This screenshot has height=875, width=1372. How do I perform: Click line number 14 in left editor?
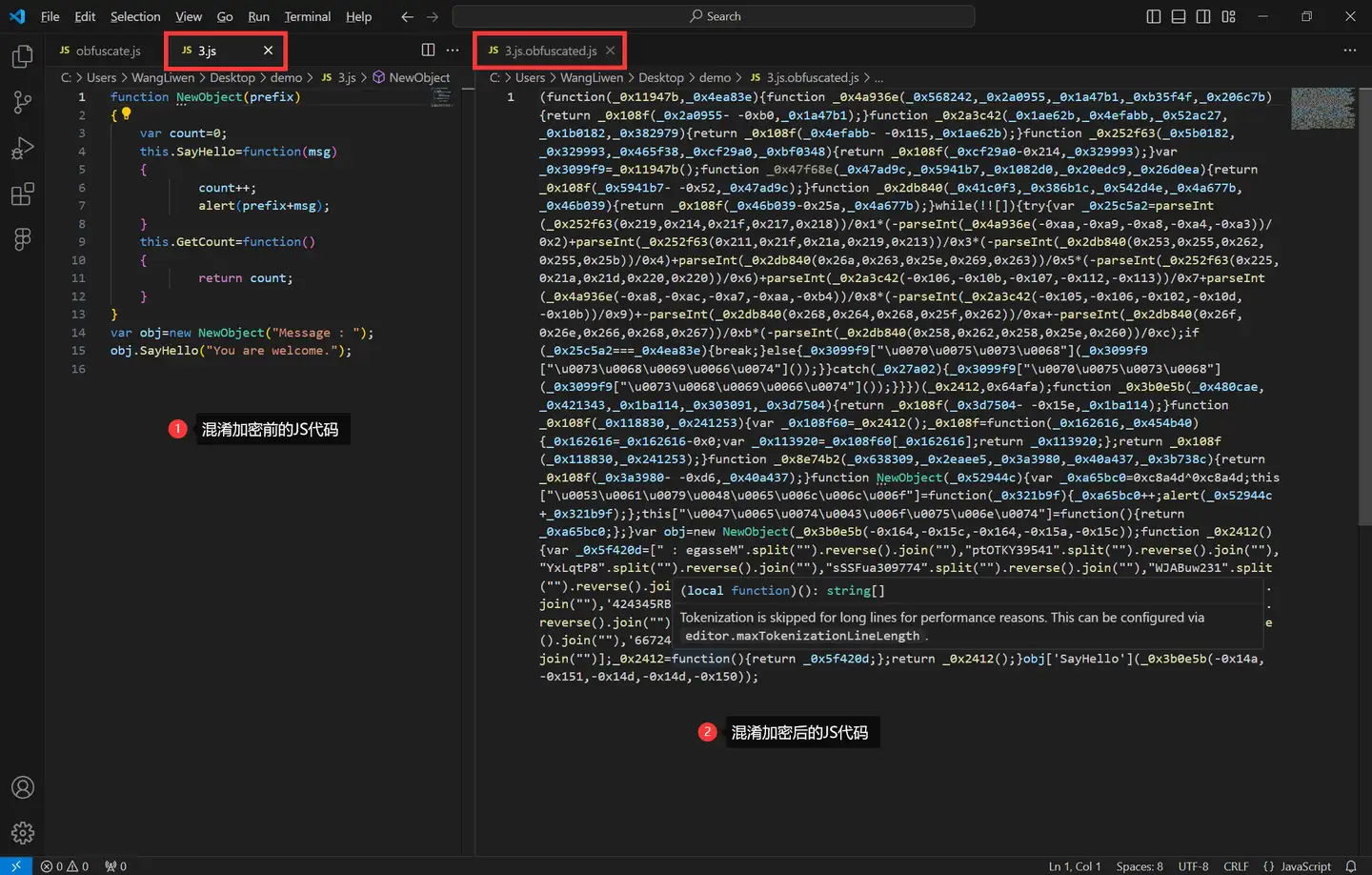click(x=78, y=333)
